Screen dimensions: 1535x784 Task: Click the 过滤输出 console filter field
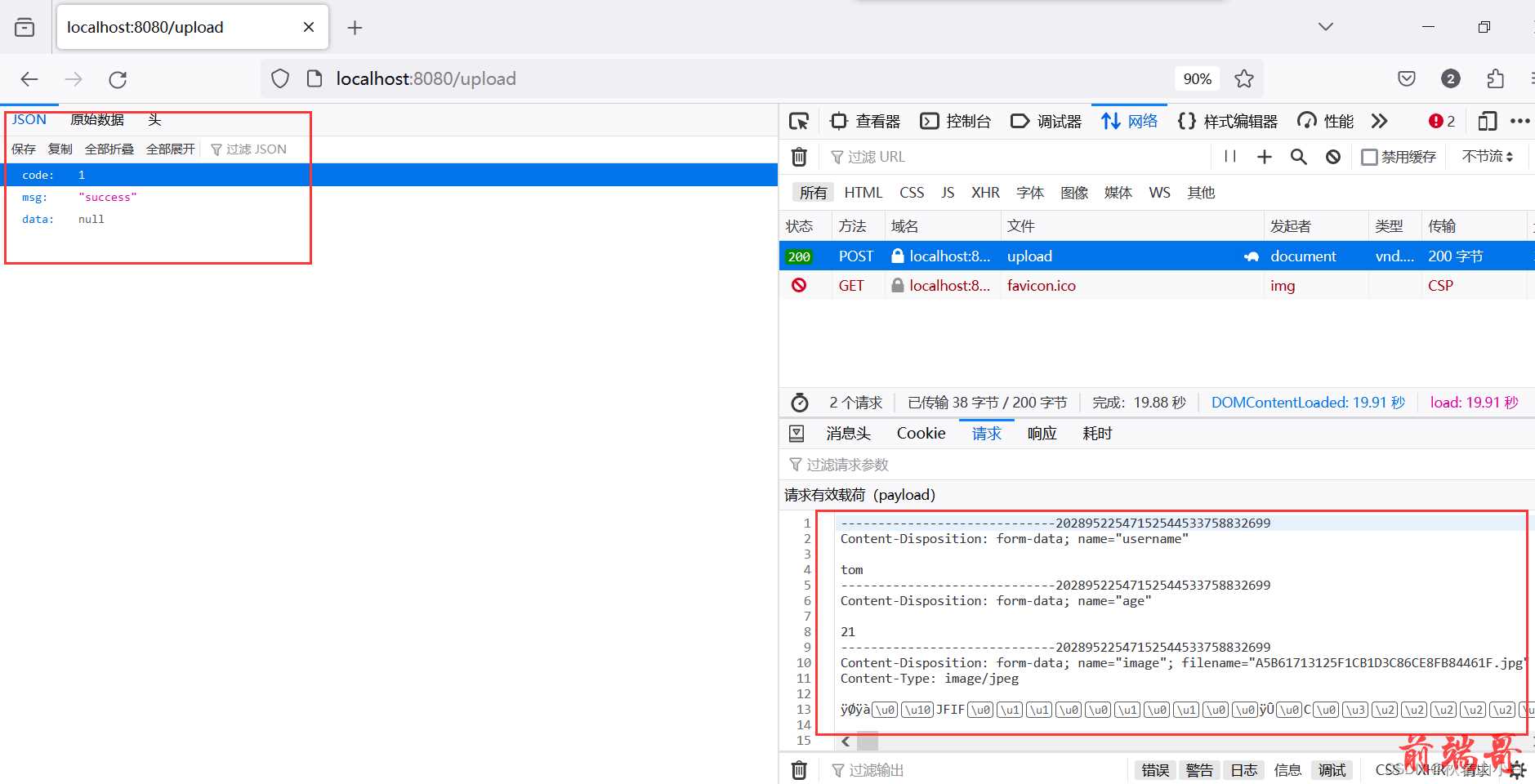[976, 770]
